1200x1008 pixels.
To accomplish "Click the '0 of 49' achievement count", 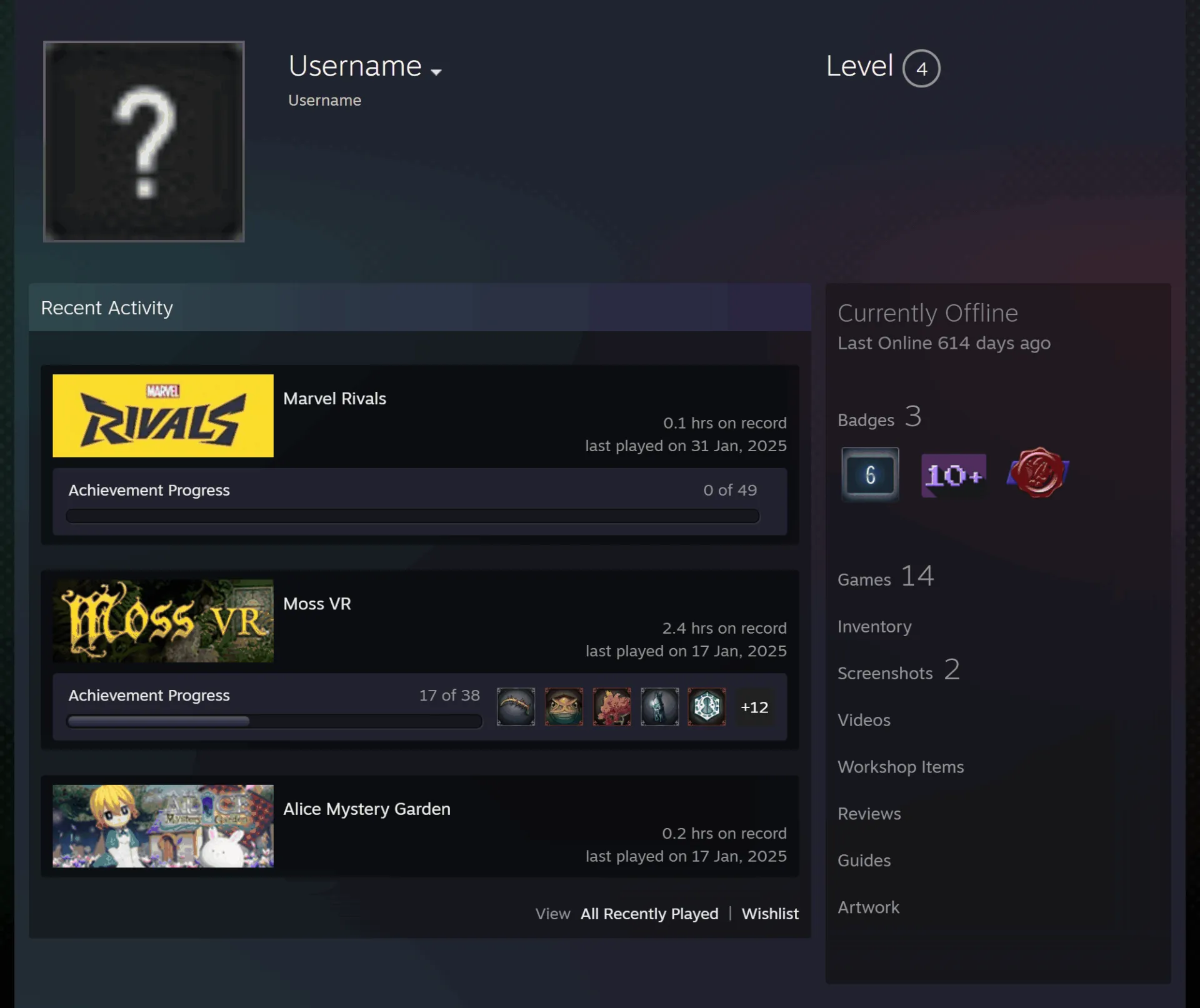I will [730, 491].
